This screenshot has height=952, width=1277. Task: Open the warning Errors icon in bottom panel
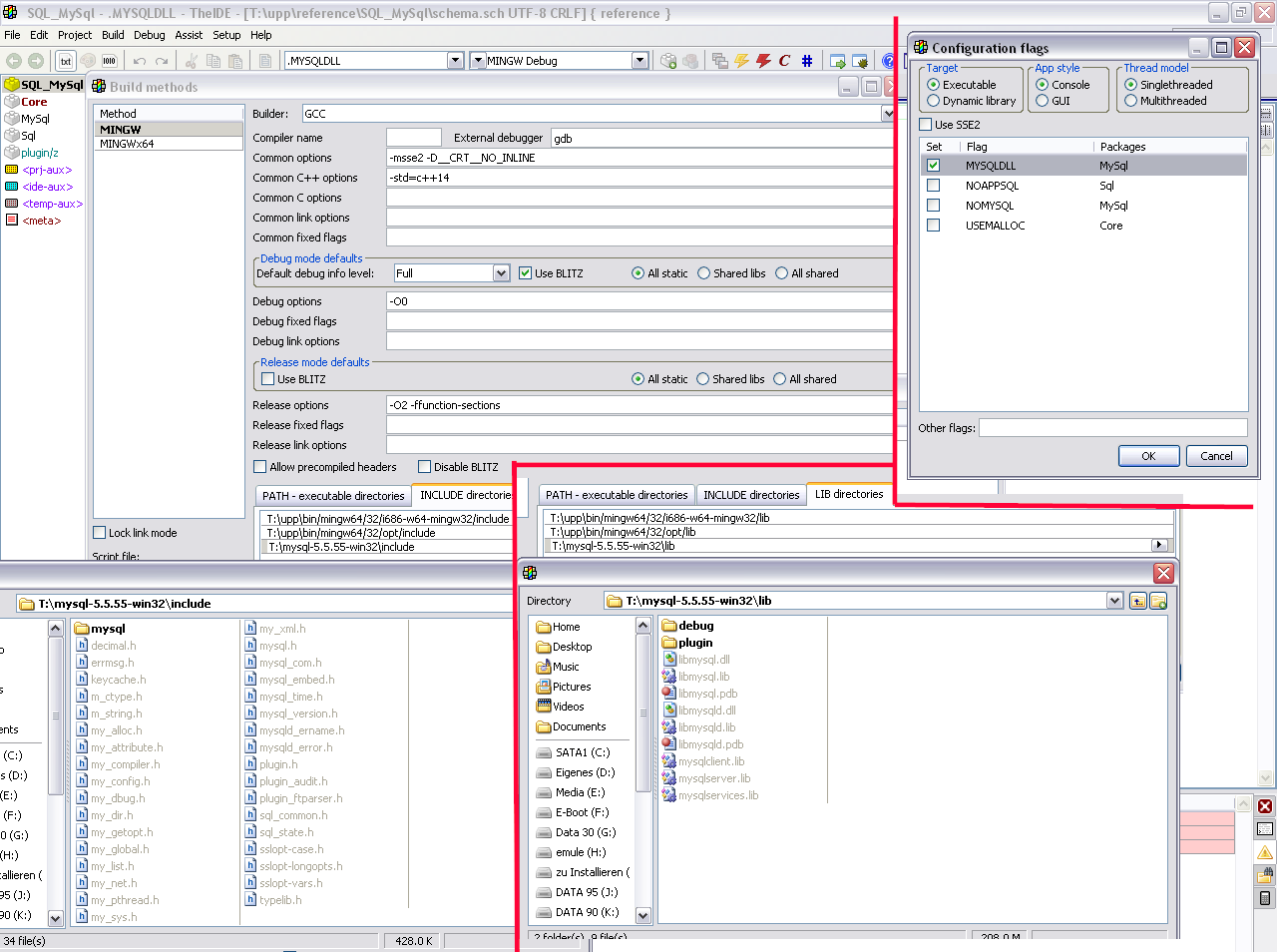1265,852
